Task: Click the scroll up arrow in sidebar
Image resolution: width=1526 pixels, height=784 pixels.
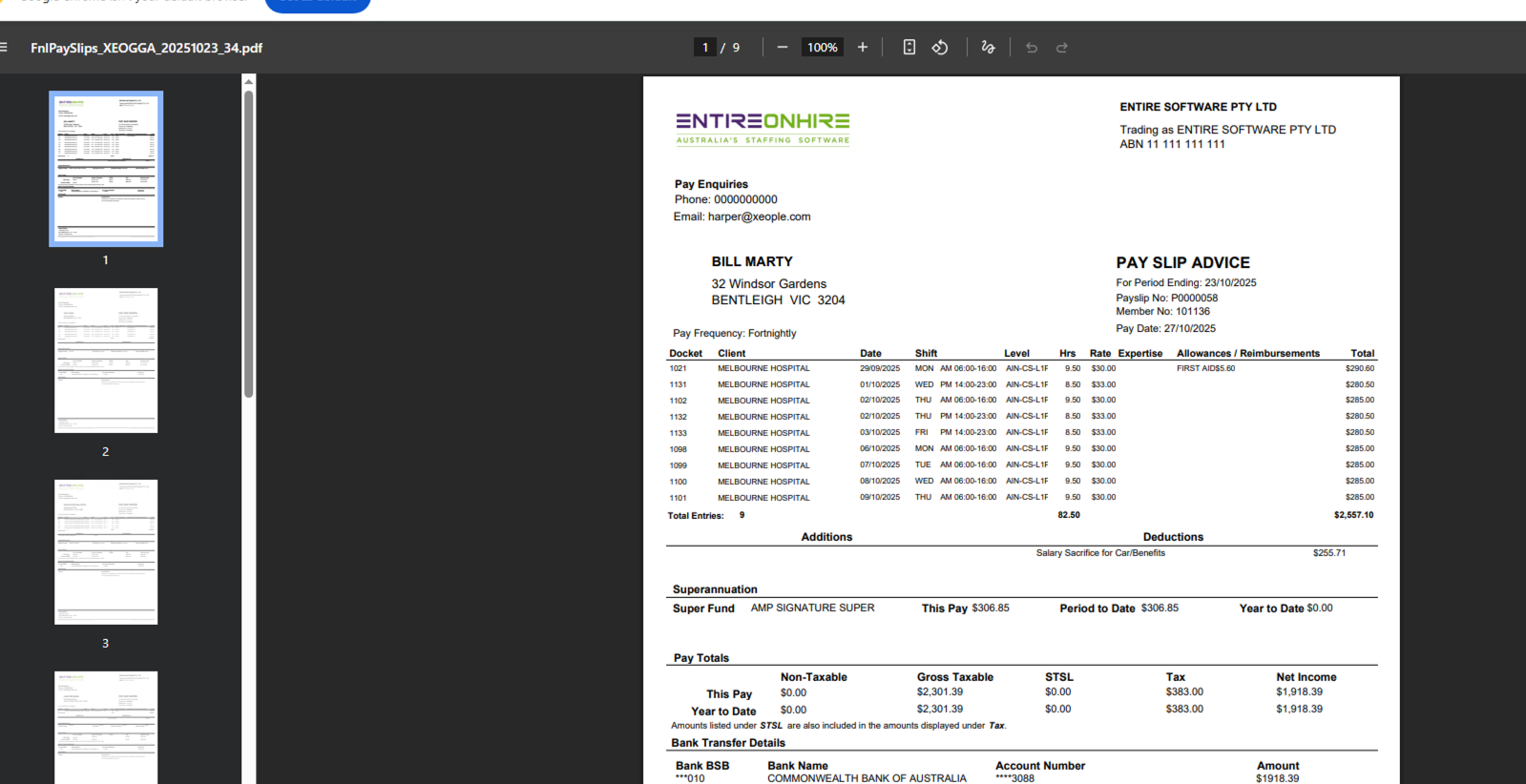Action: [x=248, y=82]
